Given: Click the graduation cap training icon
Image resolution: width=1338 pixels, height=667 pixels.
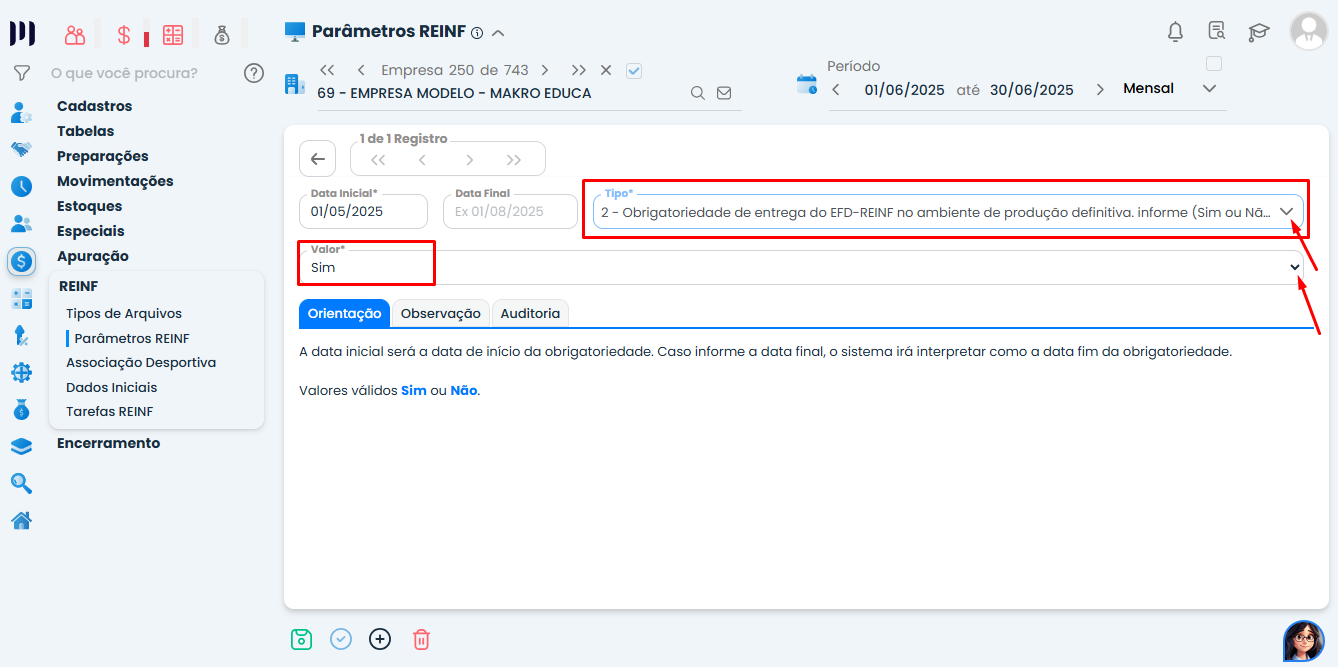Looking at the screenshot, I should [1258, 32].
